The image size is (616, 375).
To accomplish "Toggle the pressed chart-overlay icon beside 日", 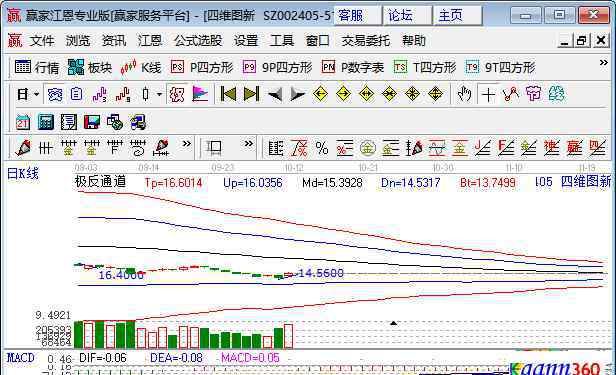I will tap(55, 94).
